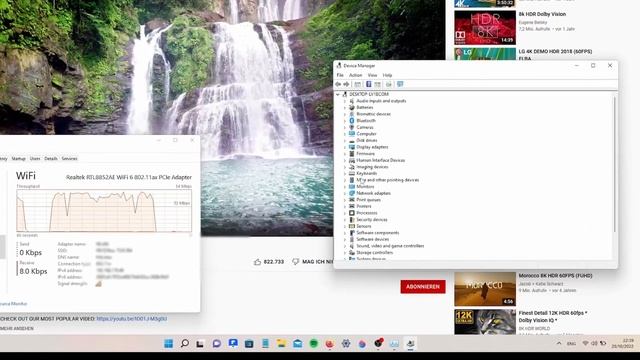Click the Keyboards category icon
Screen dimensions: 640x360
pyautogui.click(x=352, y=173)
